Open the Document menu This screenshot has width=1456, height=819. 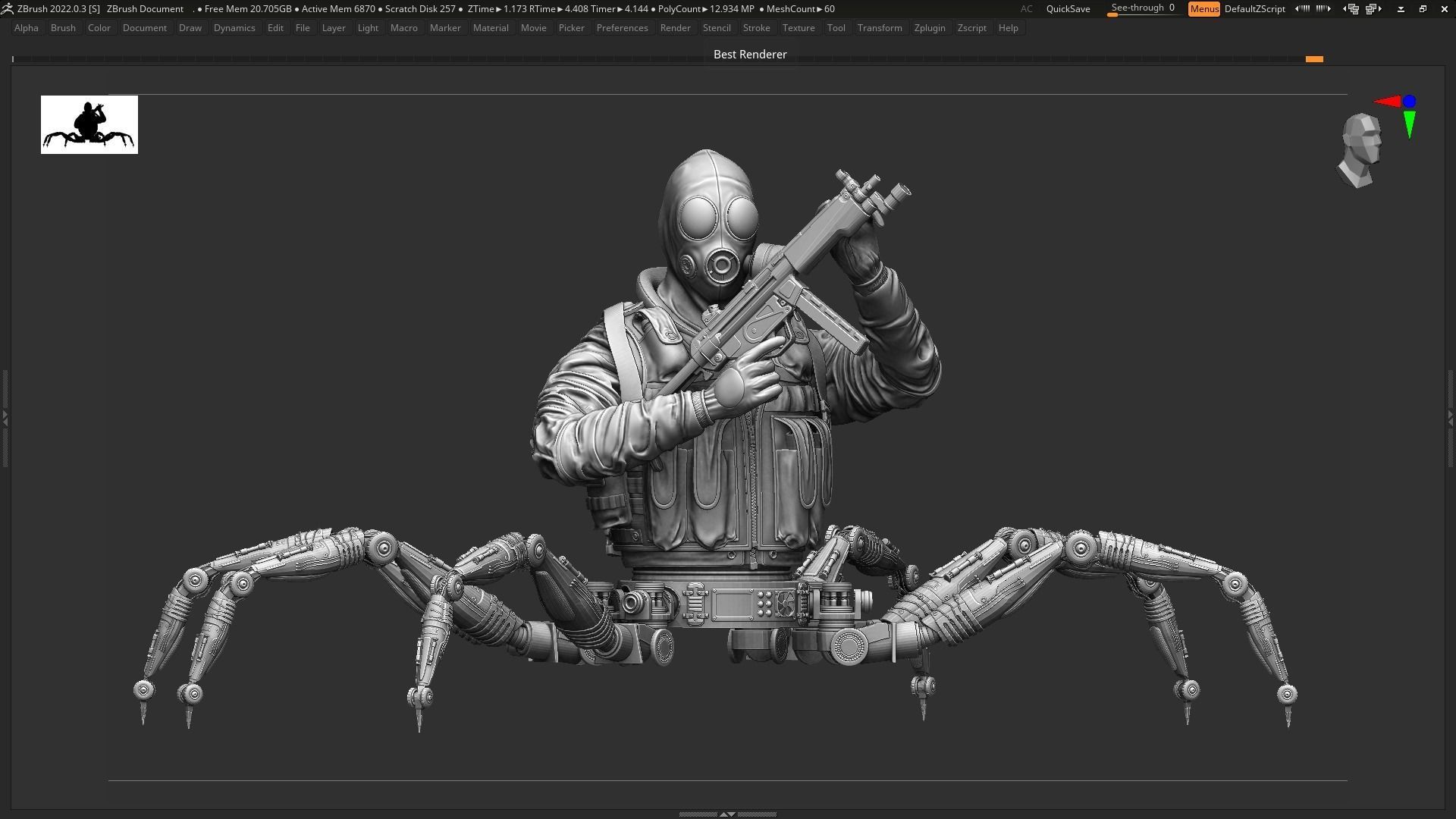pyautogui.click(x=145, y=28)
